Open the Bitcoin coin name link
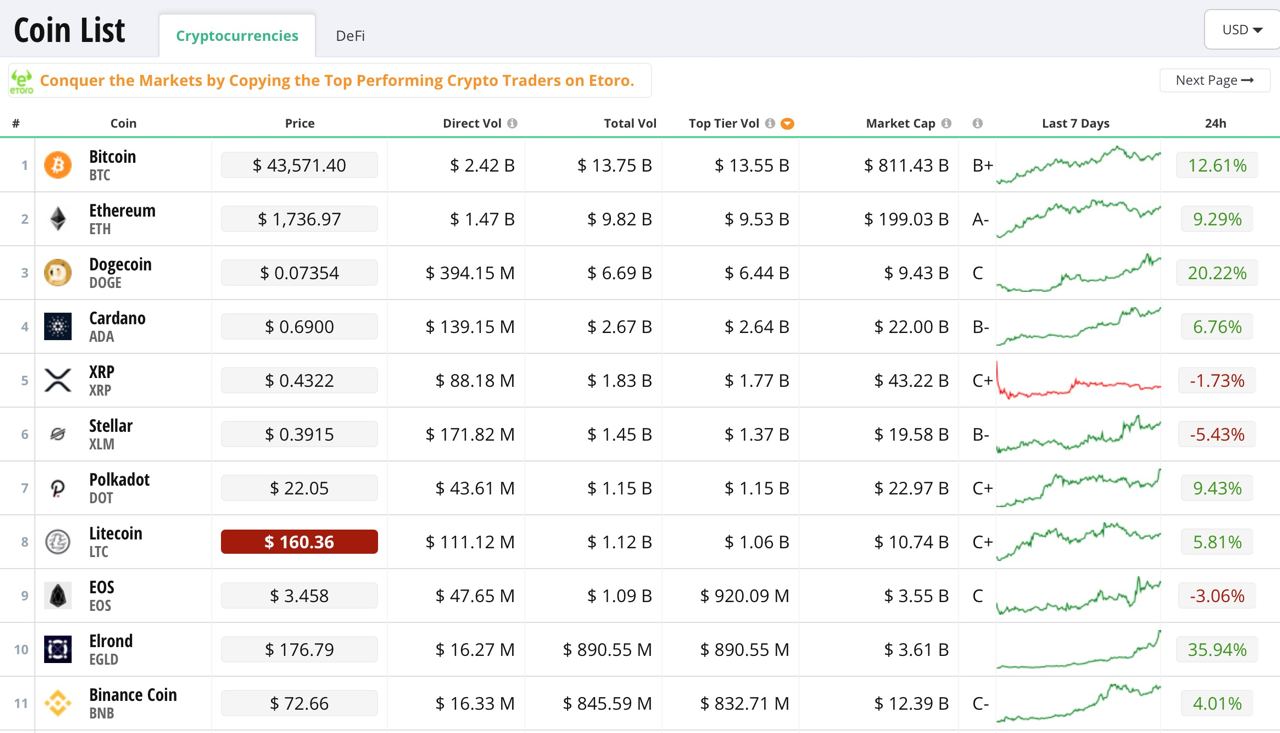The height and width of the screenshot is (733, 1280). coord(112,157)
